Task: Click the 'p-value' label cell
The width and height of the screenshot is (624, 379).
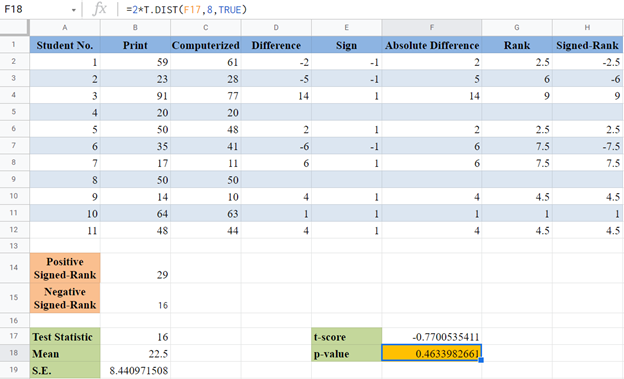Action: coord(347,353)
